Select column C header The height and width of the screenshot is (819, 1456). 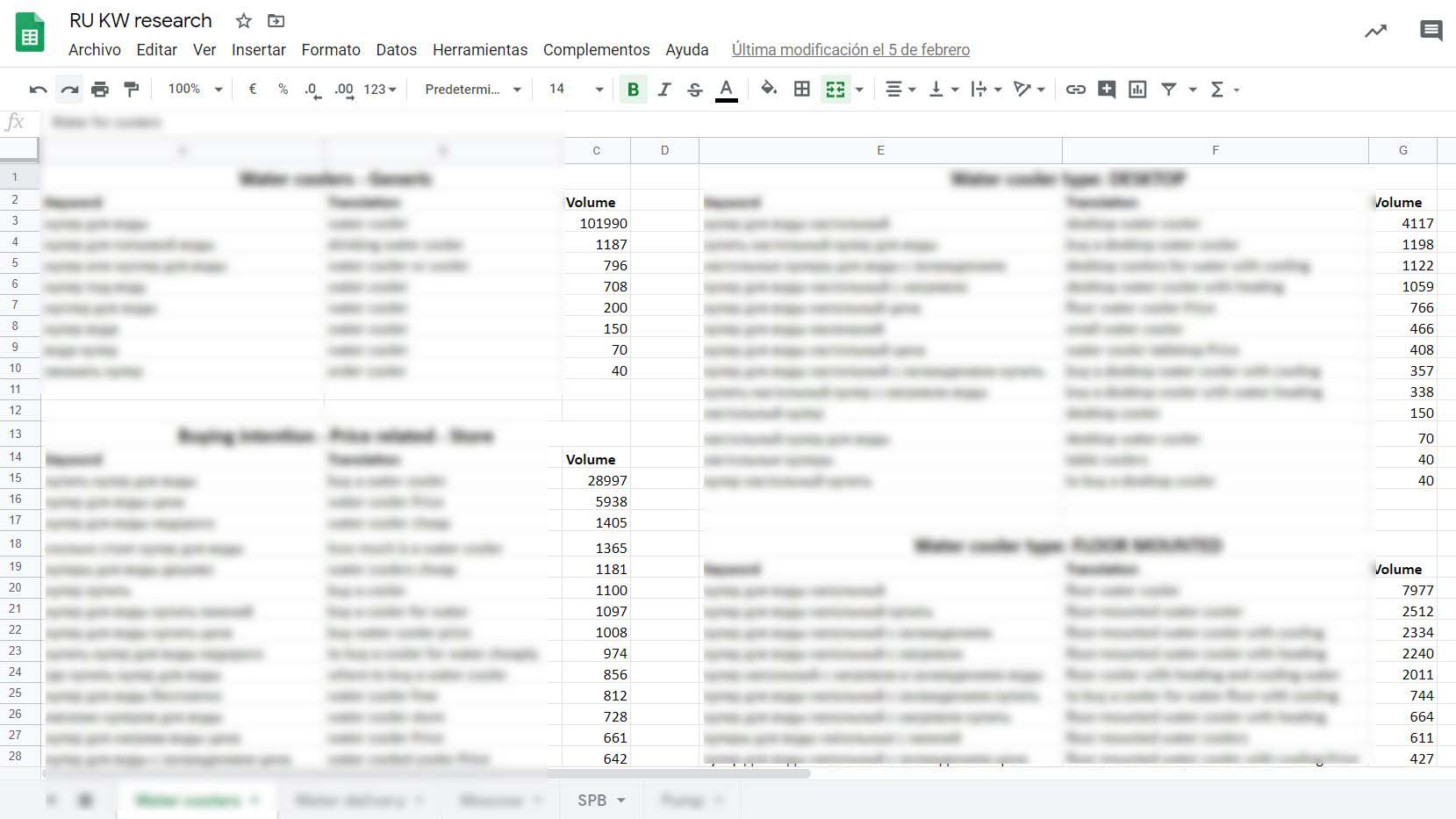point(597,150)
